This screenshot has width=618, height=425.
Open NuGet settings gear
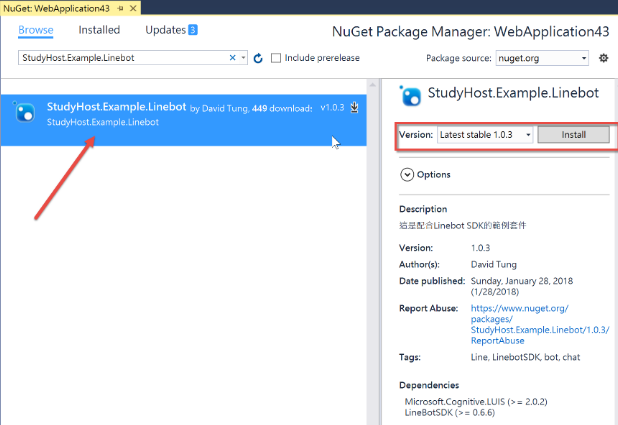603,58
